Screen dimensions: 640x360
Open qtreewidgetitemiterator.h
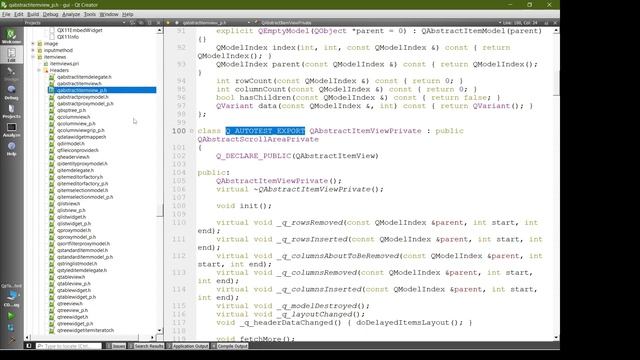pyautogui.click(x=85, y=330)
